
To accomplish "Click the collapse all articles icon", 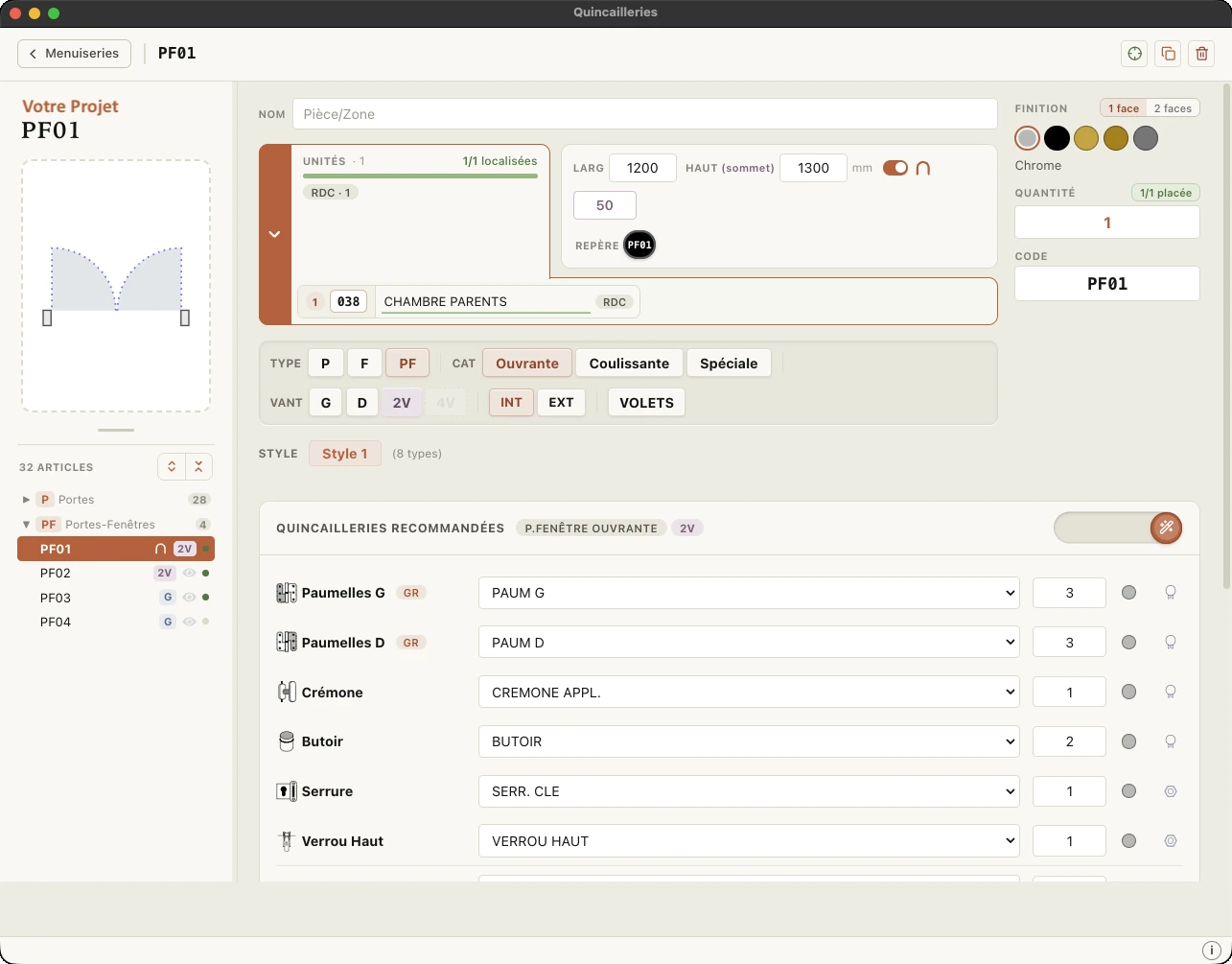I will point(198,467).
